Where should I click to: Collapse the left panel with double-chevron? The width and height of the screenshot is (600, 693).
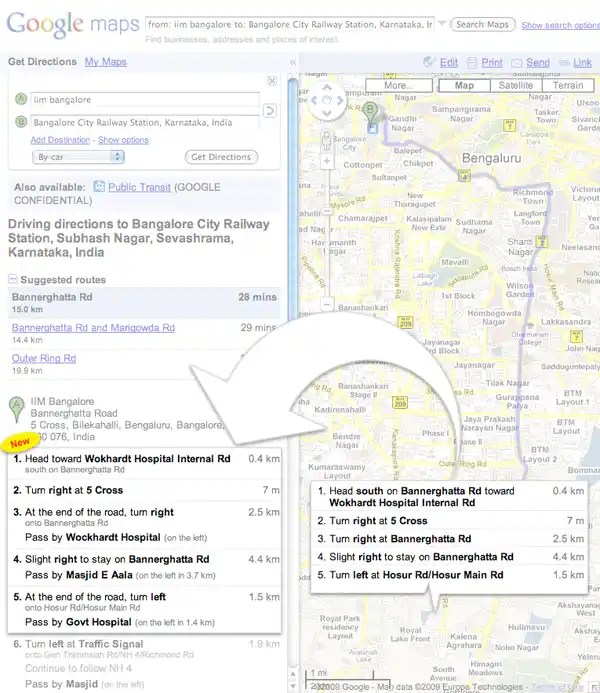[292, 63]
